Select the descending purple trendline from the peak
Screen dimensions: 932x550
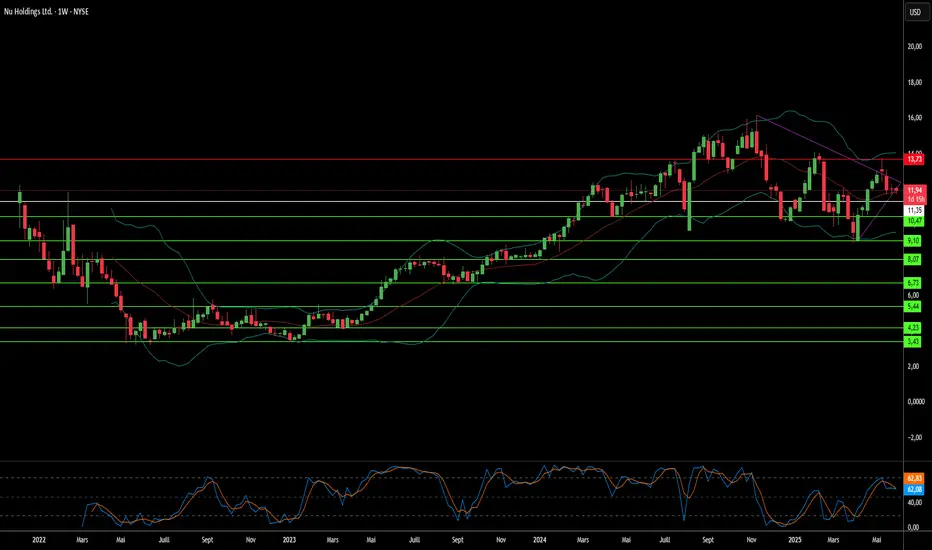click(829, 149)
